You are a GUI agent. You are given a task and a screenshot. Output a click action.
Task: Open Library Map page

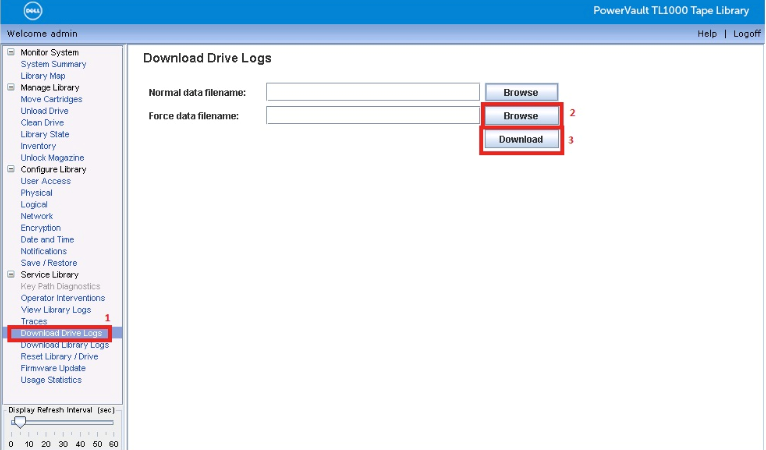(x=43, y=76)
